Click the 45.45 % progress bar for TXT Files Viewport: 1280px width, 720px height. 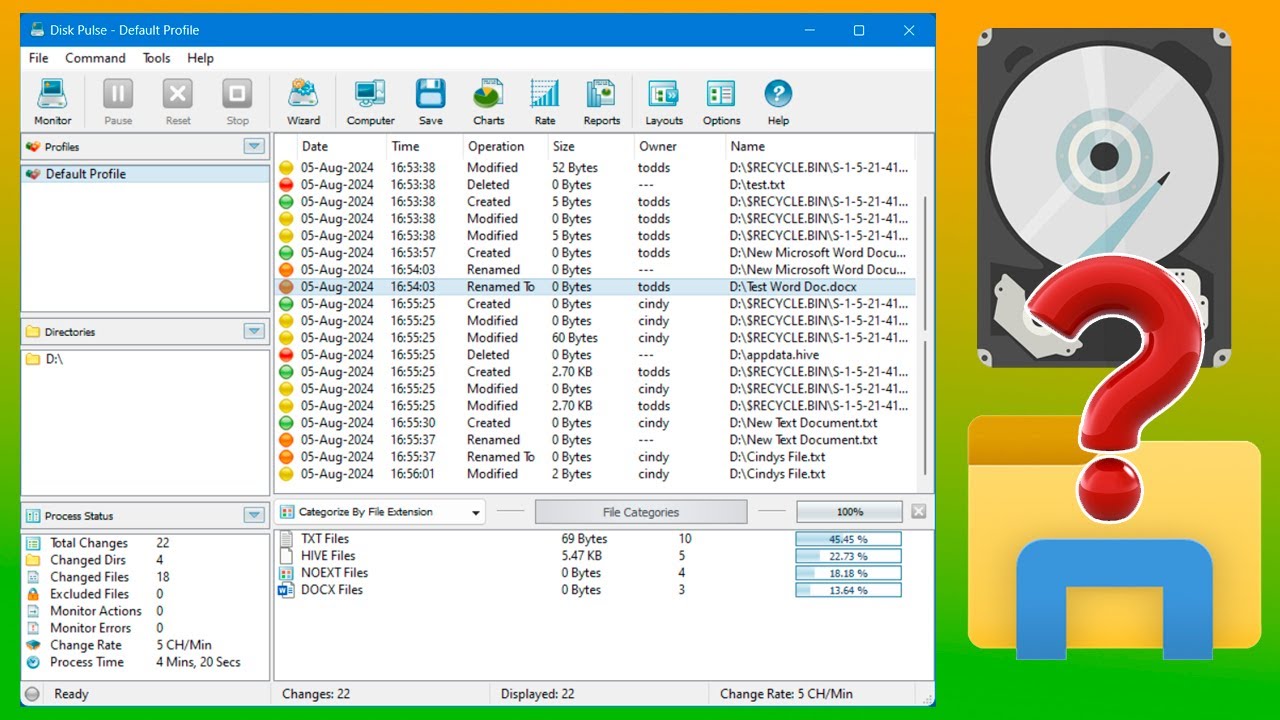coord(849,539)
